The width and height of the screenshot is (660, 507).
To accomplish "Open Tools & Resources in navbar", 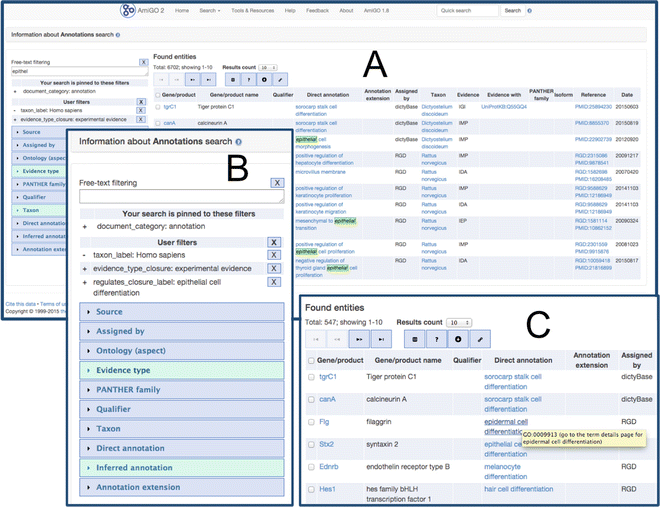I will tap(253, 11).
